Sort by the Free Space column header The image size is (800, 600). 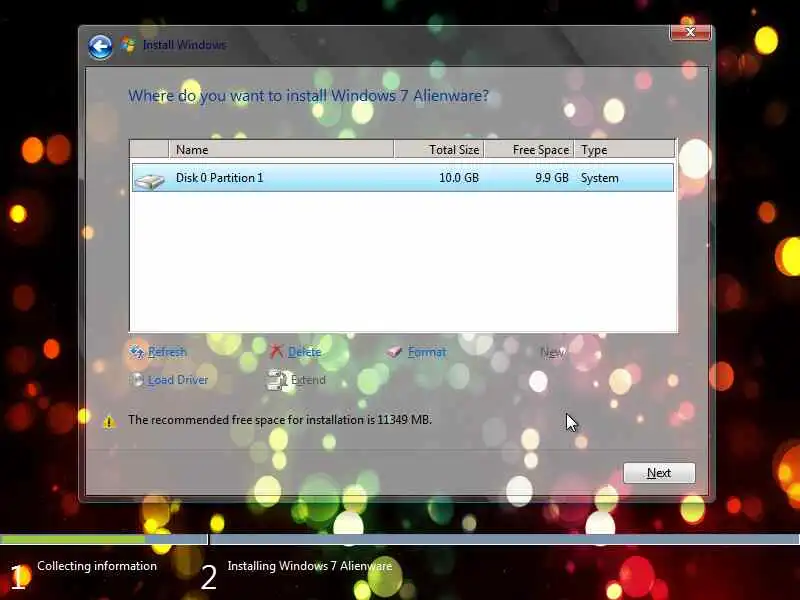(529, 149)
